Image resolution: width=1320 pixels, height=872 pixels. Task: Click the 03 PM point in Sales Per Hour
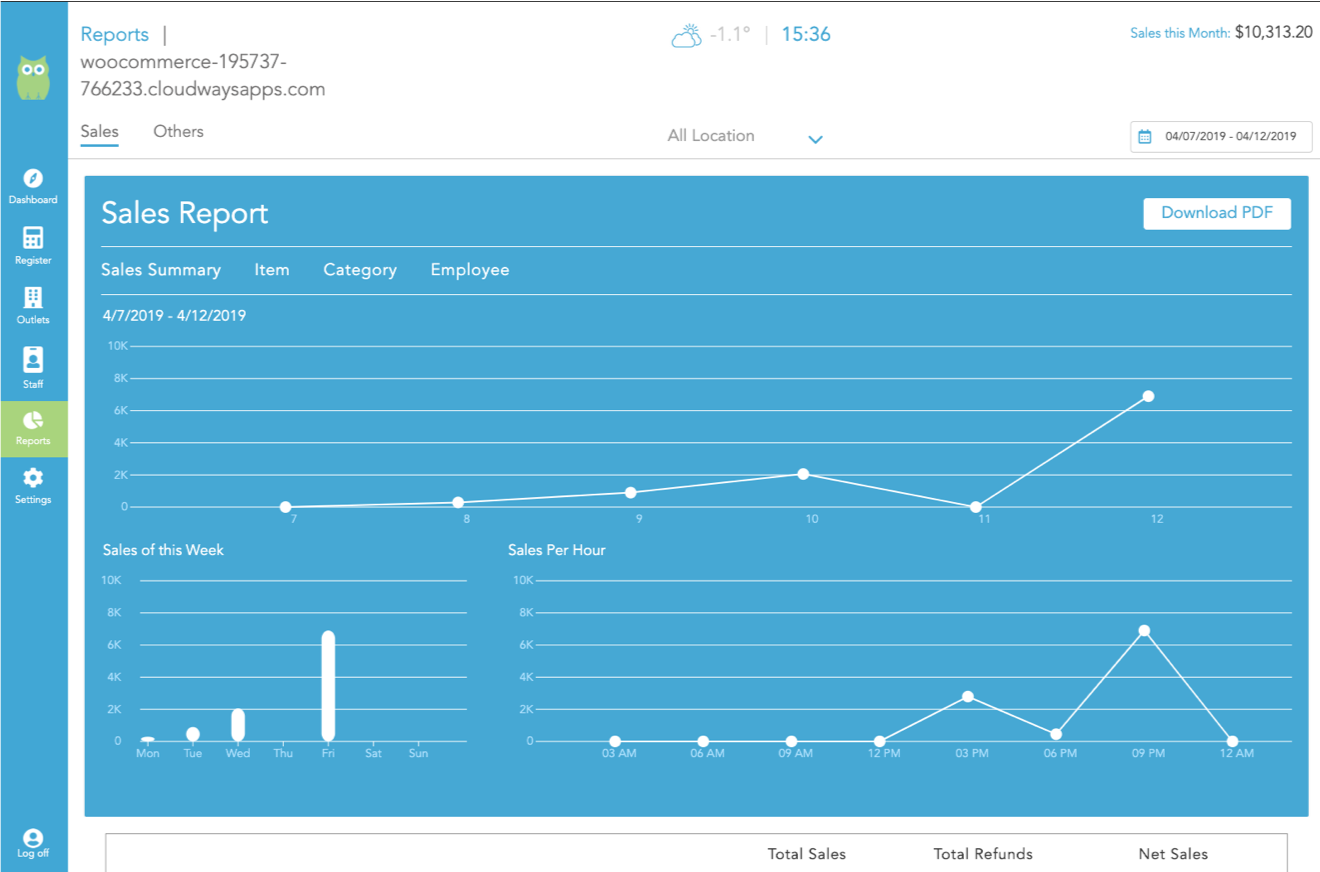click(x=968, y=696)
